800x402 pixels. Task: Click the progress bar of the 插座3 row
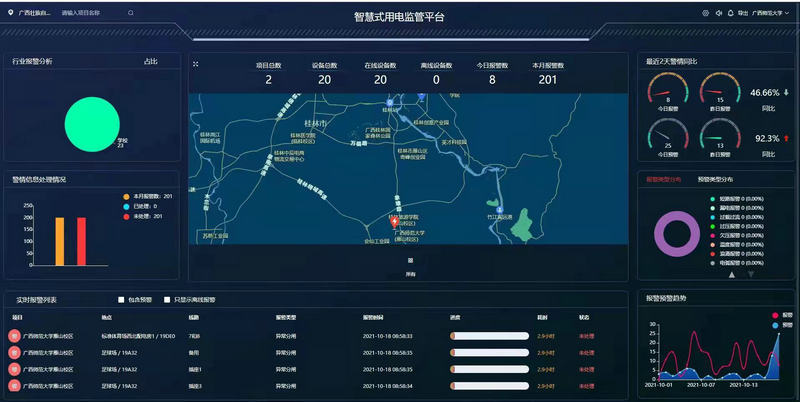pyautogui.click(x=489, y=386)
